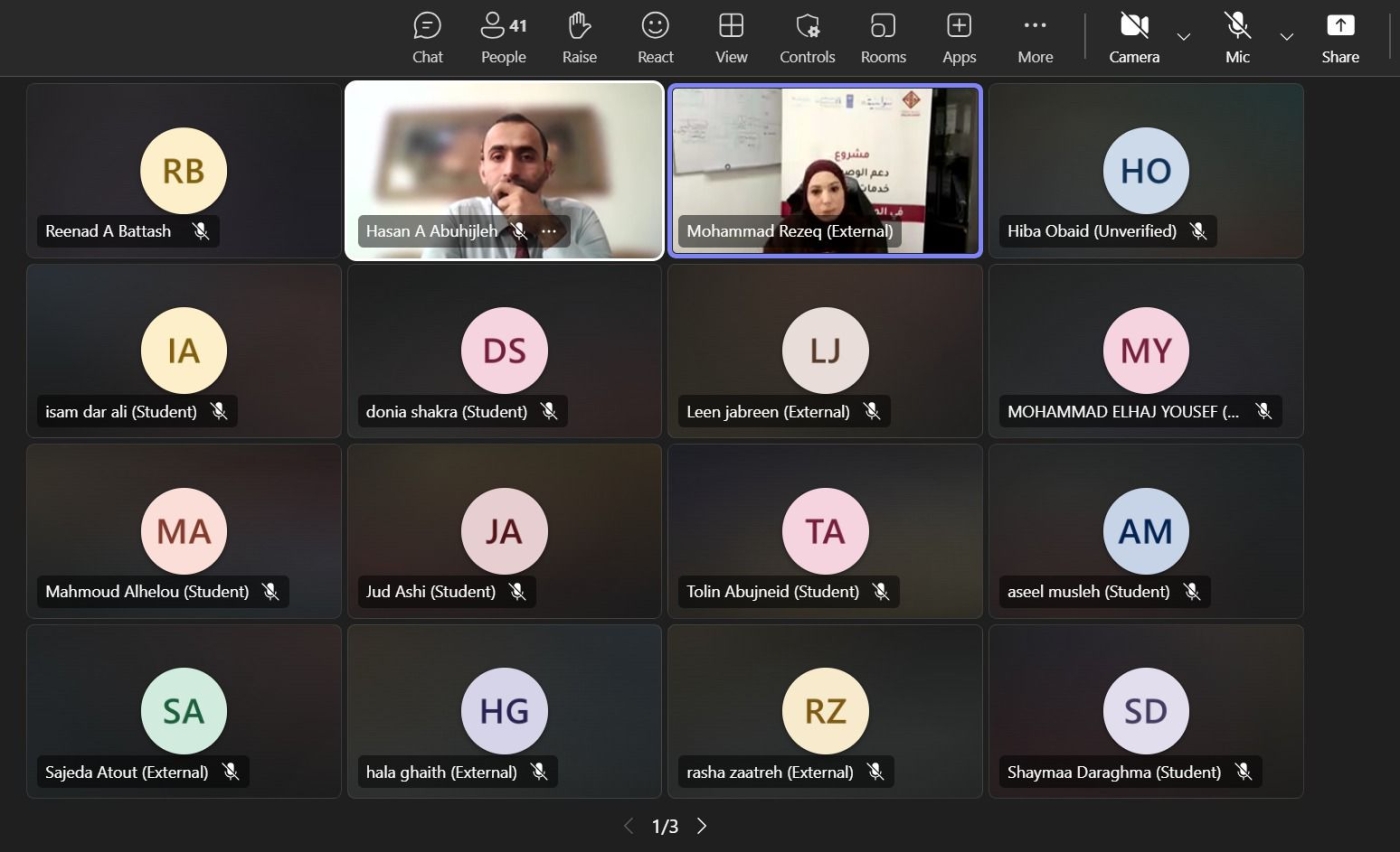Screen dimensions: 1400x852
Task: Open more options on Hasan A Abuhijleh tile
Action: click(549, 231)
